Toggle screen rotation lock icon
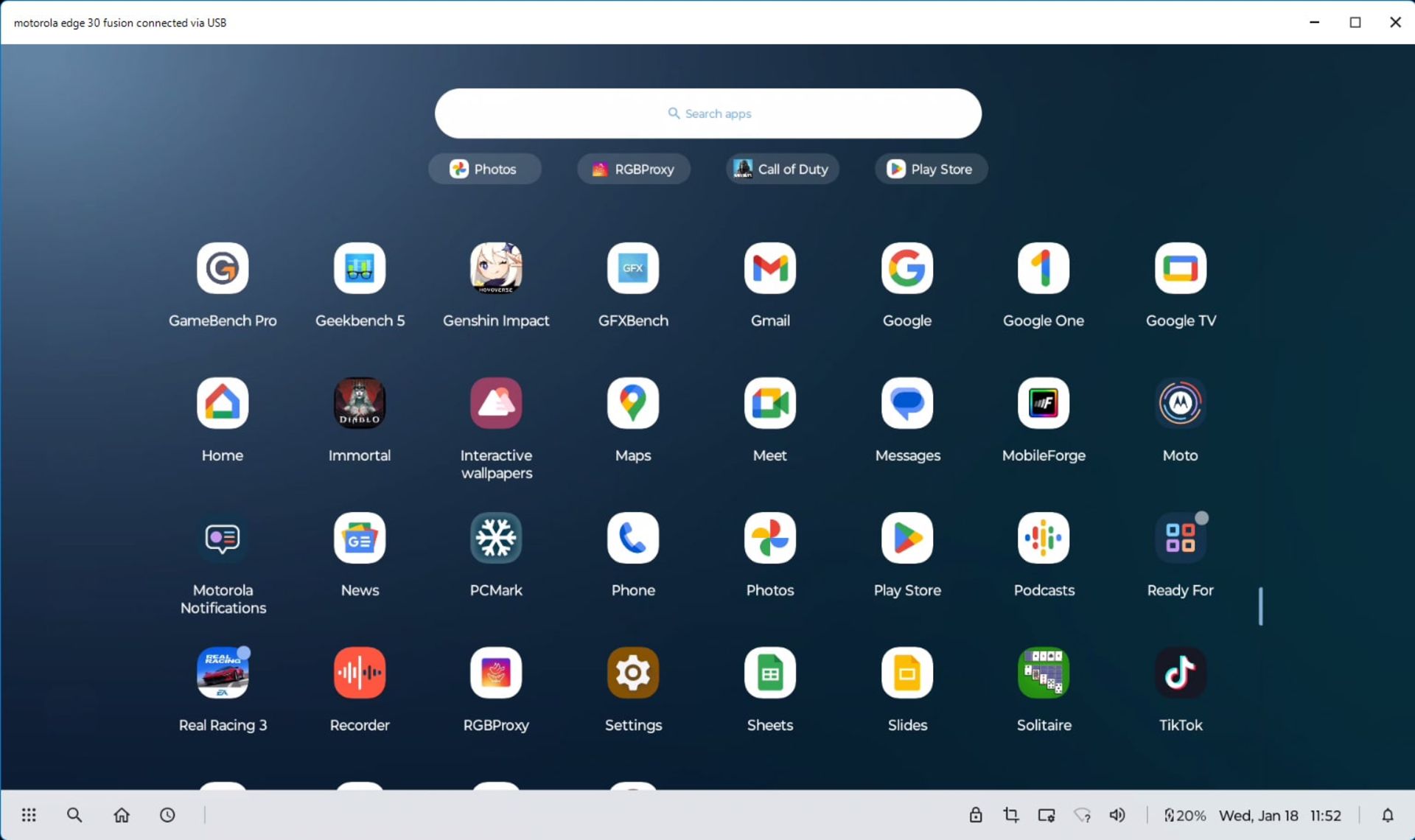Image resolution: width=1415 pixels, height=840 pixels. [x=975, y=815]
